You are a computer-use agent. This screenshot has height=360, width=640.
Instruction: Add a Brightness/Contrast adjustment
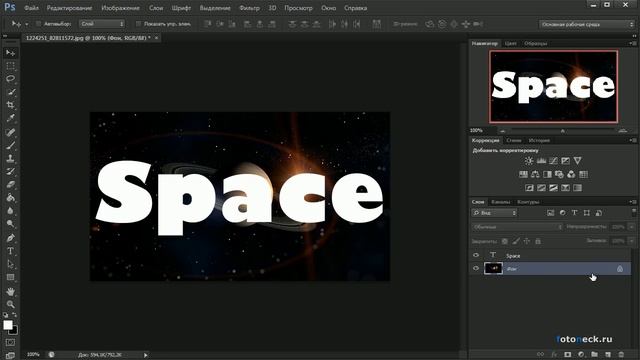click(x=529, y=160)
